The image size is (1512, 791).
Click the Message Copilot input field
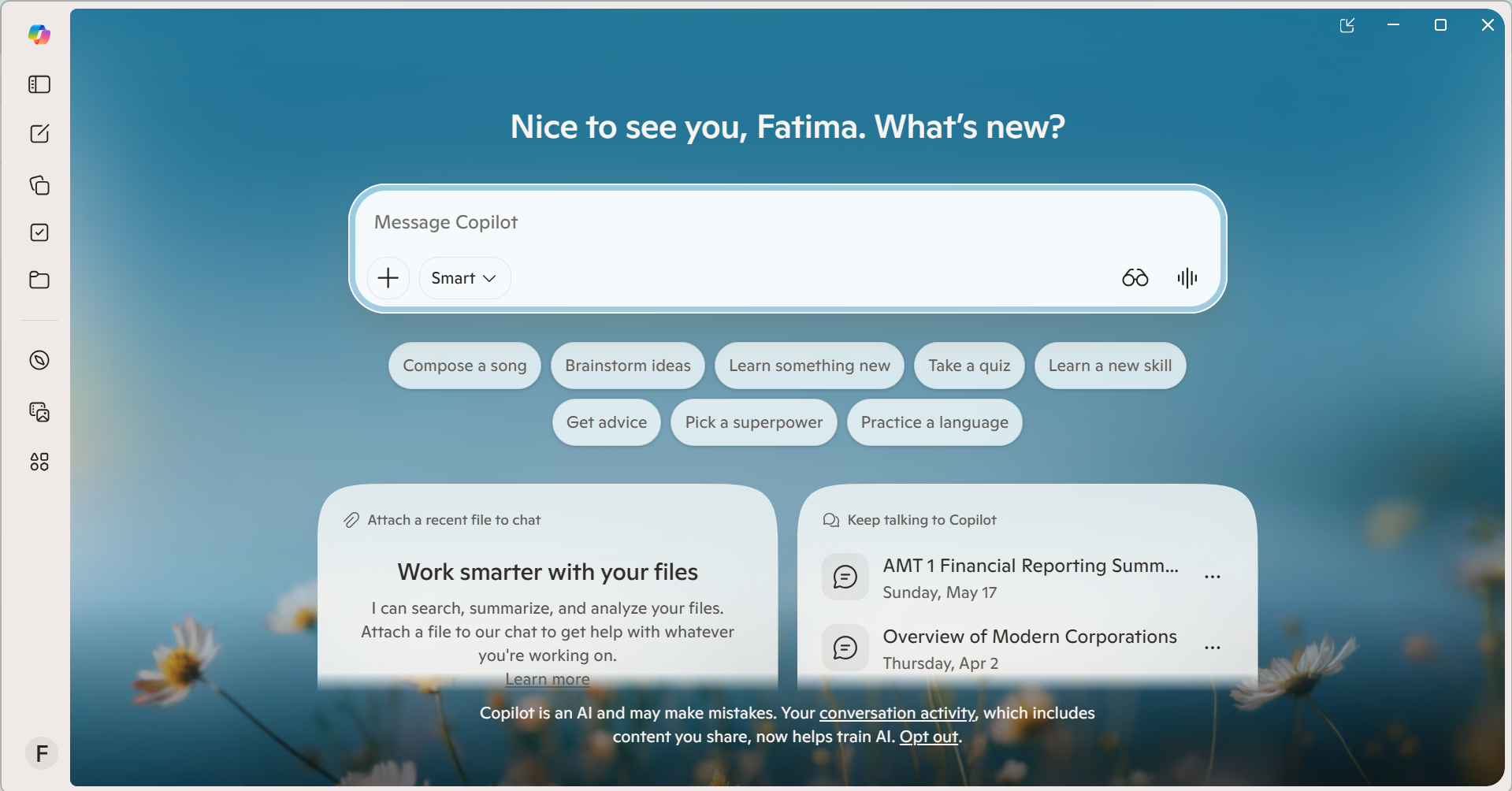(x=788, y=222)
